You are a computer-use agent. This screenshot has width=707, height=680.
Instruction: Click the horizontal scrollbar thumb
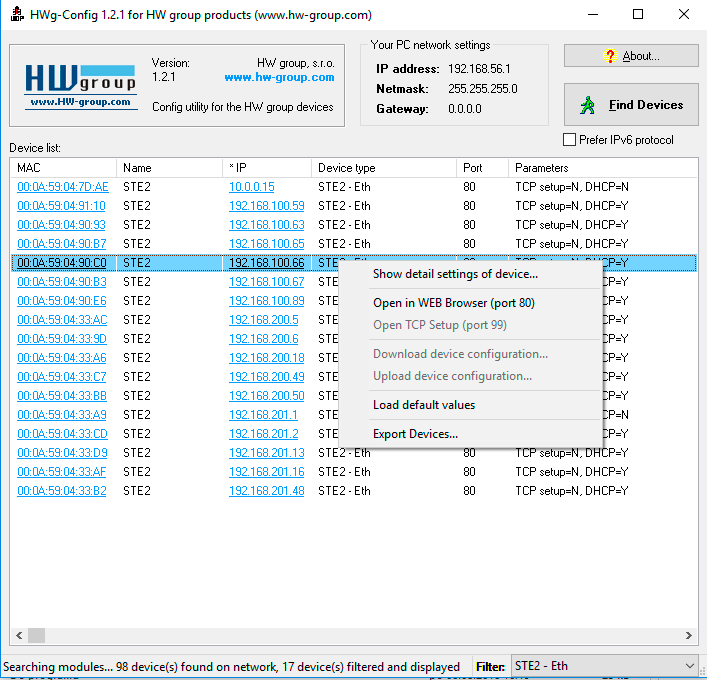point(37,635)
